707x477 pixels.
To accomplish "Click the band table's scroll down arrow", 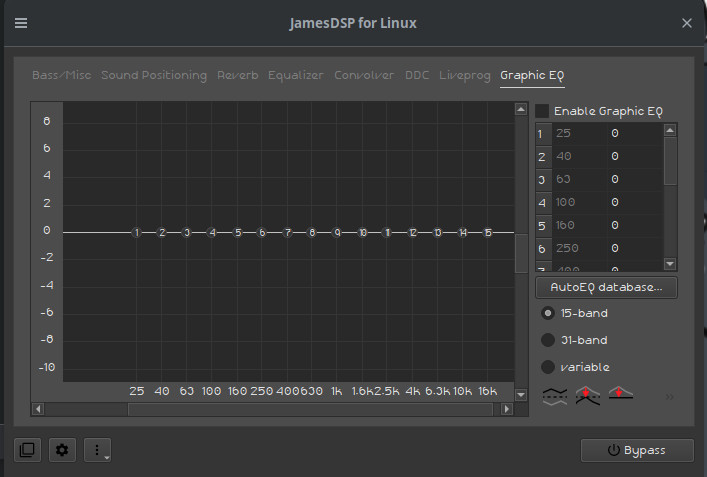I will pos(670,264).
